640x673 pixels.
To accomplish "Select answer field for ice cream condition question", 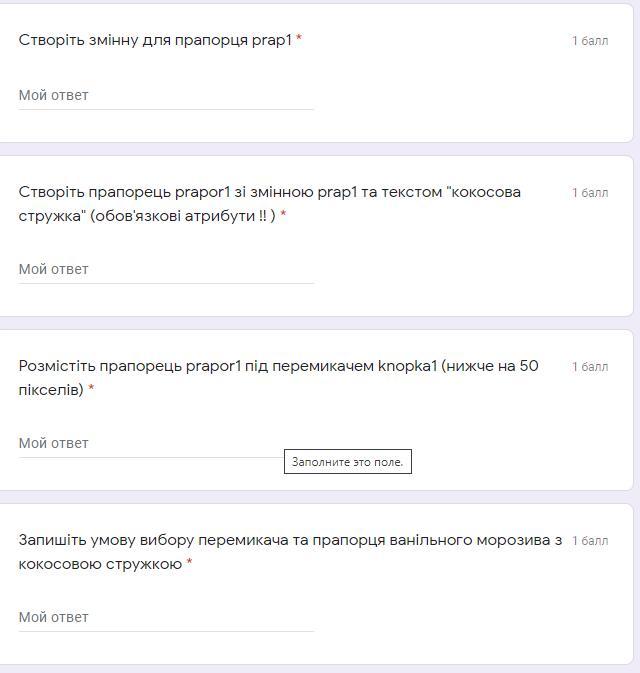I will click(x=166, y=617).
